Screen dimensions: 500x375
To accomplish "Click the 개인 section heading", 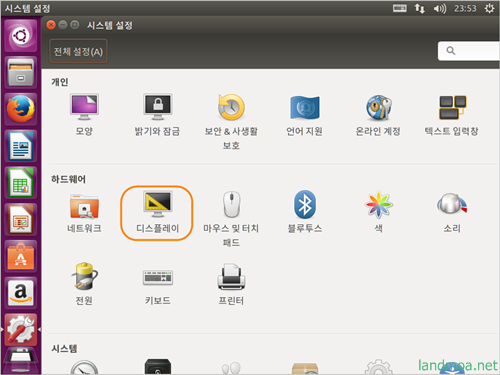I will (x=60, y=82).
